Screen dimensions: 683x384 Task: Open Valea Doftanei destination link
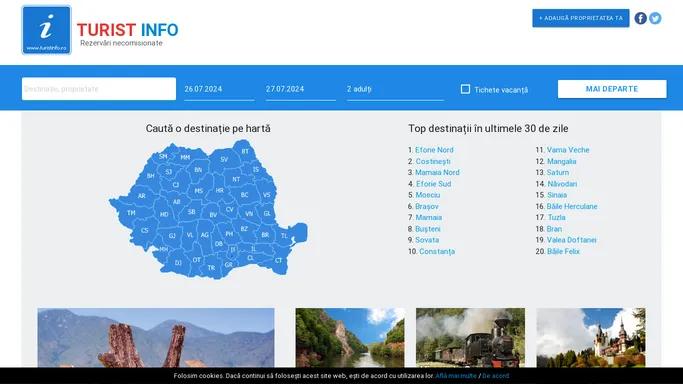click(571, 240)
